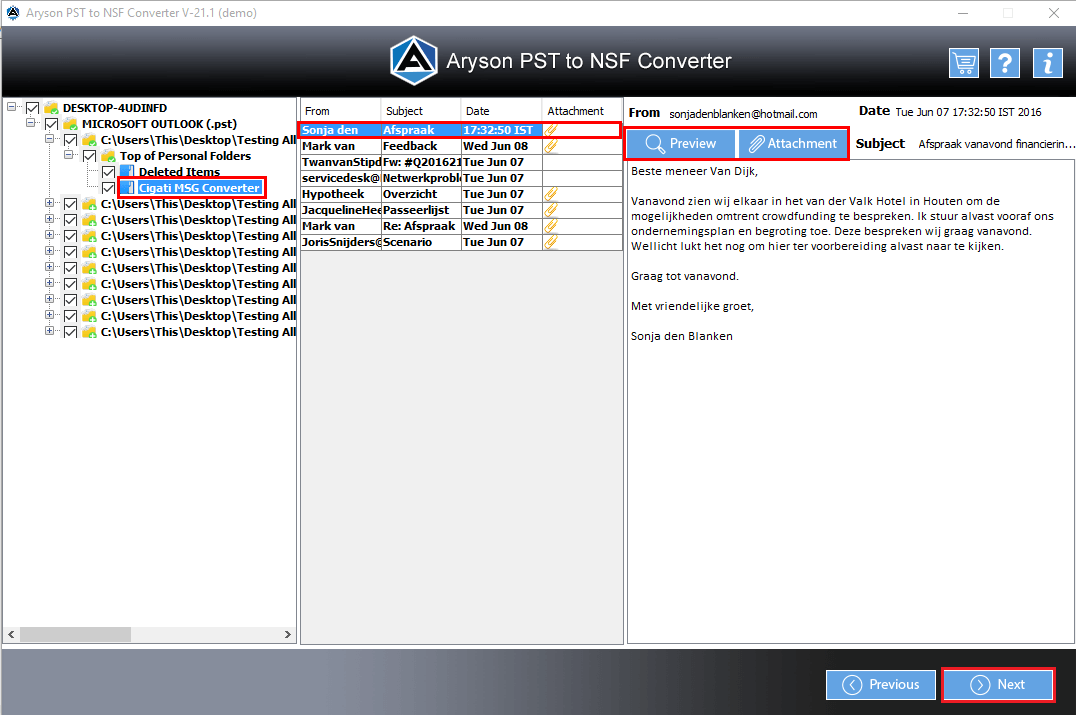Select the JacquelineHee Passeerlijst email
This screenshot has height=715, width=1076.
coord(461,210)
